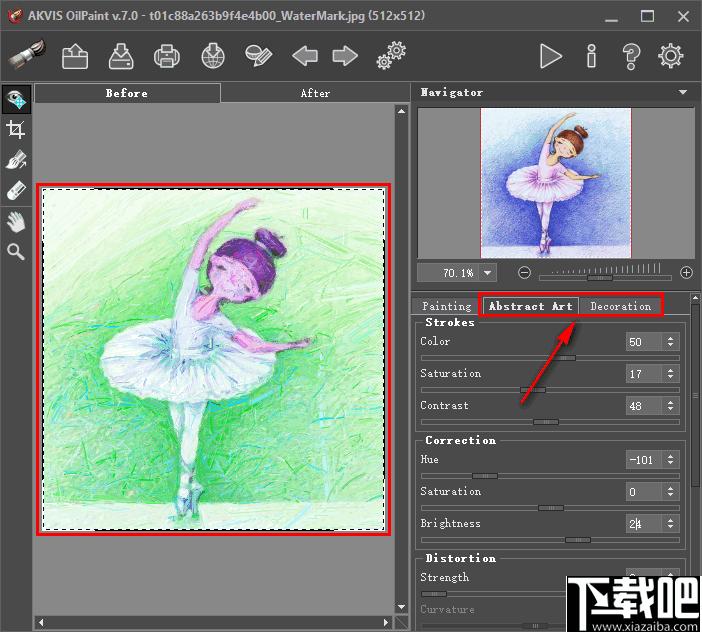The height and width of the screenshot is (632, 702).
Task: Adjust the Brightness stepper arrows
Action: [670, 523]
